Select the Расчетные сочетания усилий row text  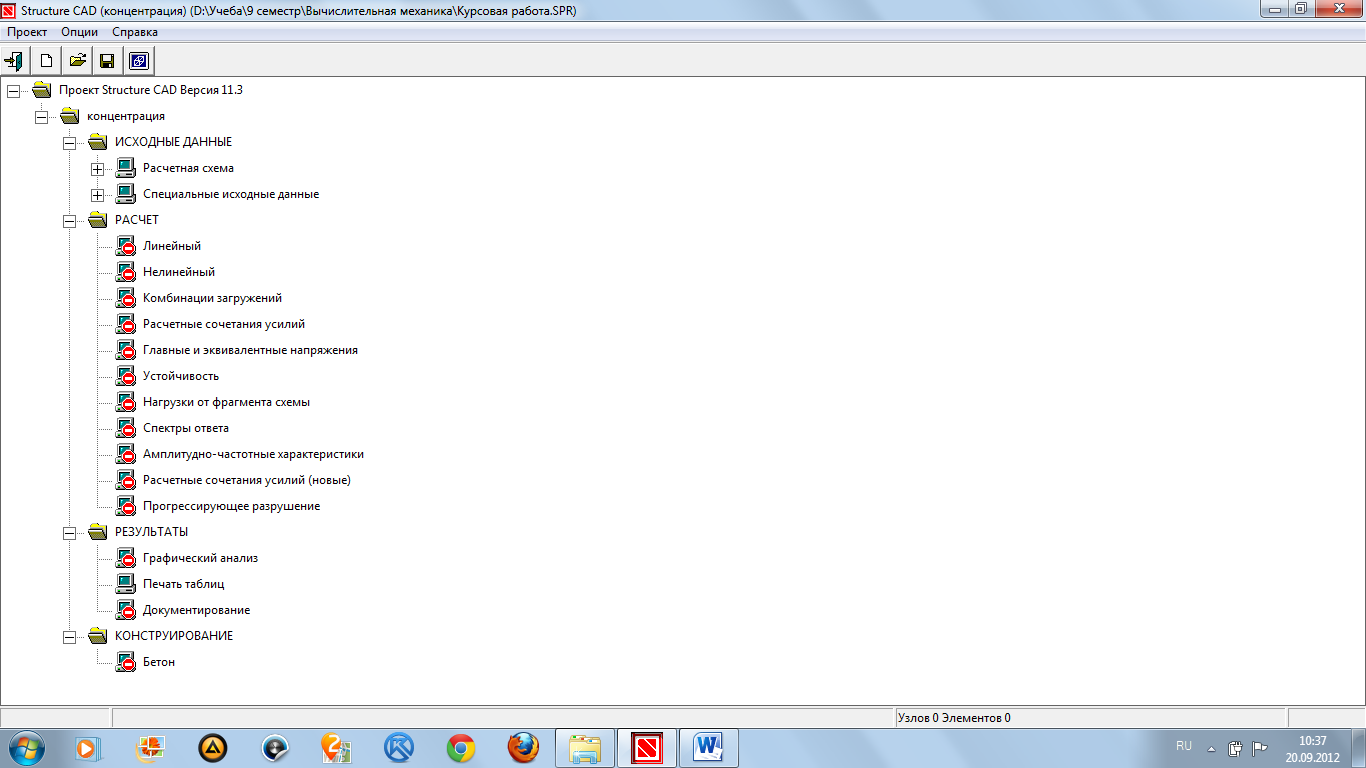coord(224,324)
